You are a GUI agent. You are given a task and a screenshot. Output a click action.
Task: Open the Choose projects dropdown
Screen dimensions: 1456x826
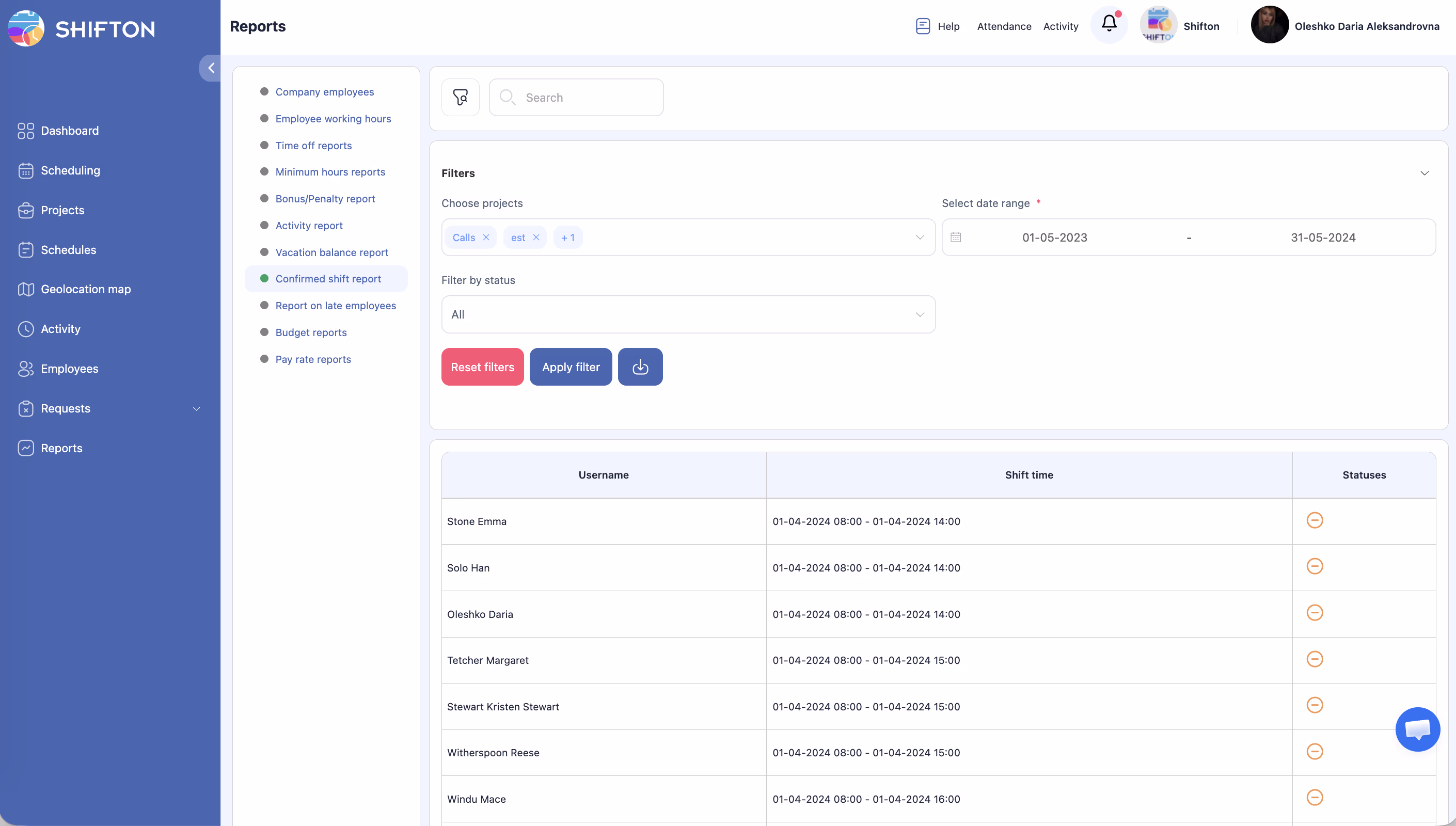coord(920,237)
